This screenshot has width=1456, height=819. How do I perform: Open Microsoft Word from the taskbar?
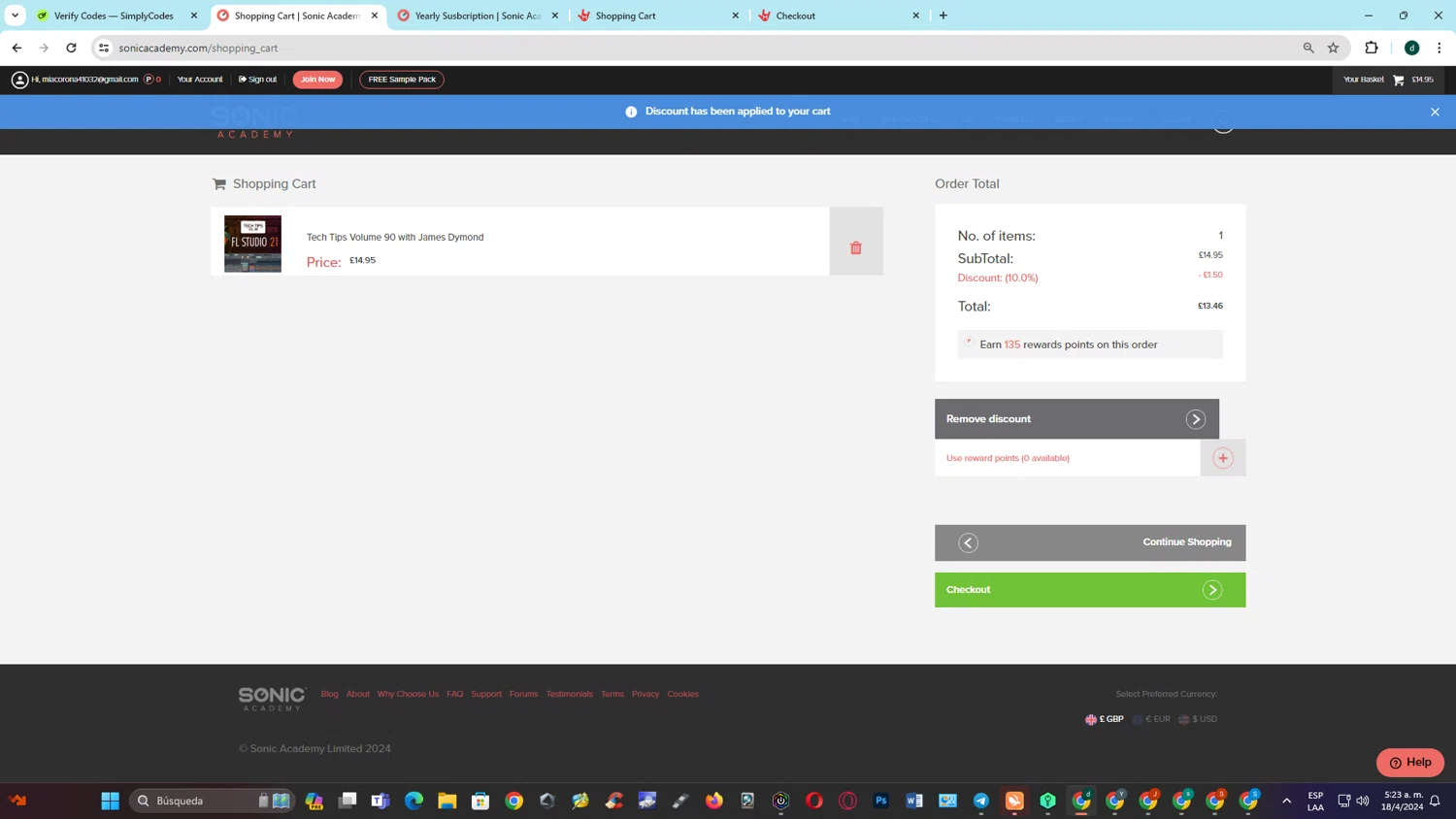914,801
